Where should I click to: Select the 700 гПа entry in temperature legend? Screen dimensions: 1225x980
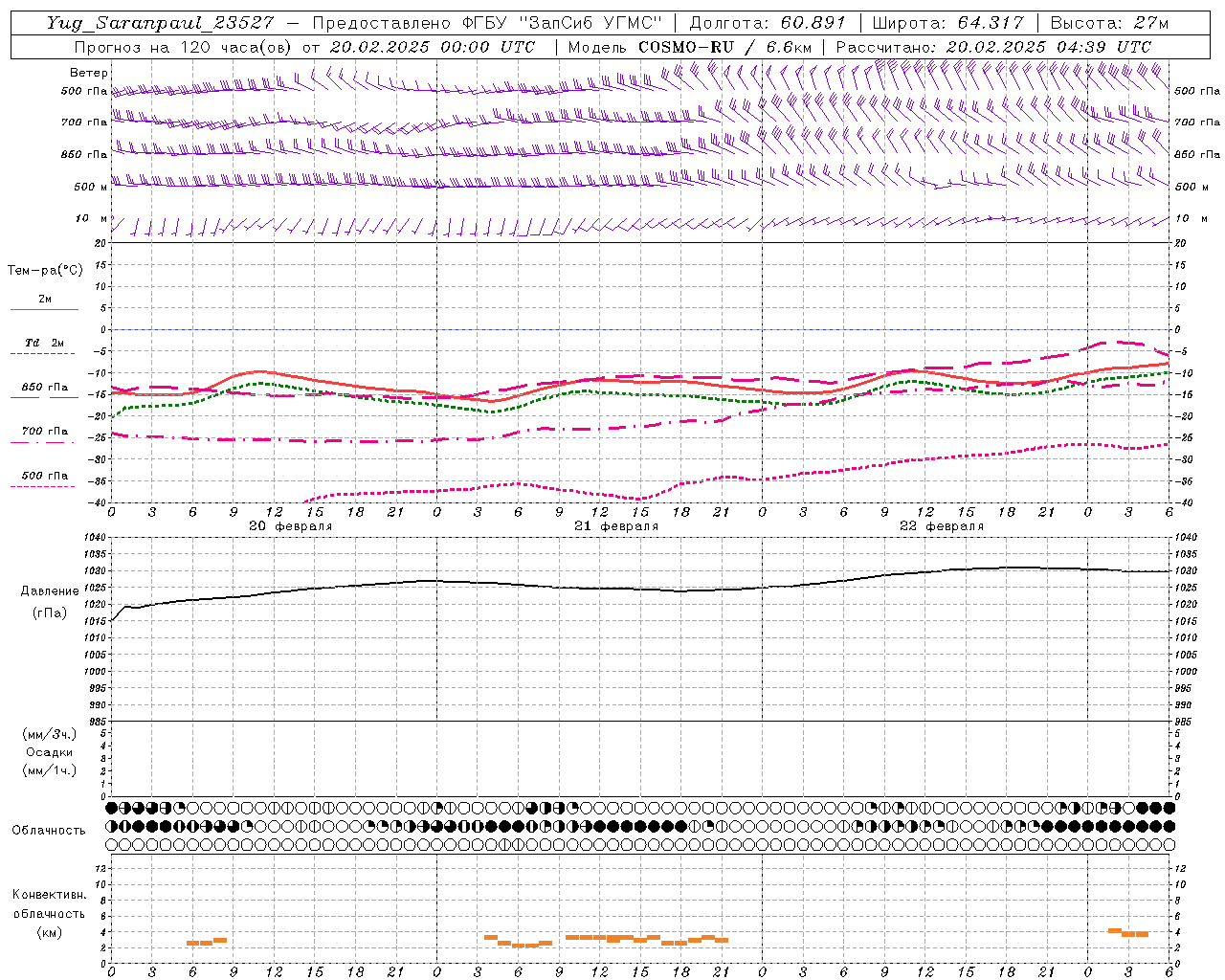pos(45,431)
